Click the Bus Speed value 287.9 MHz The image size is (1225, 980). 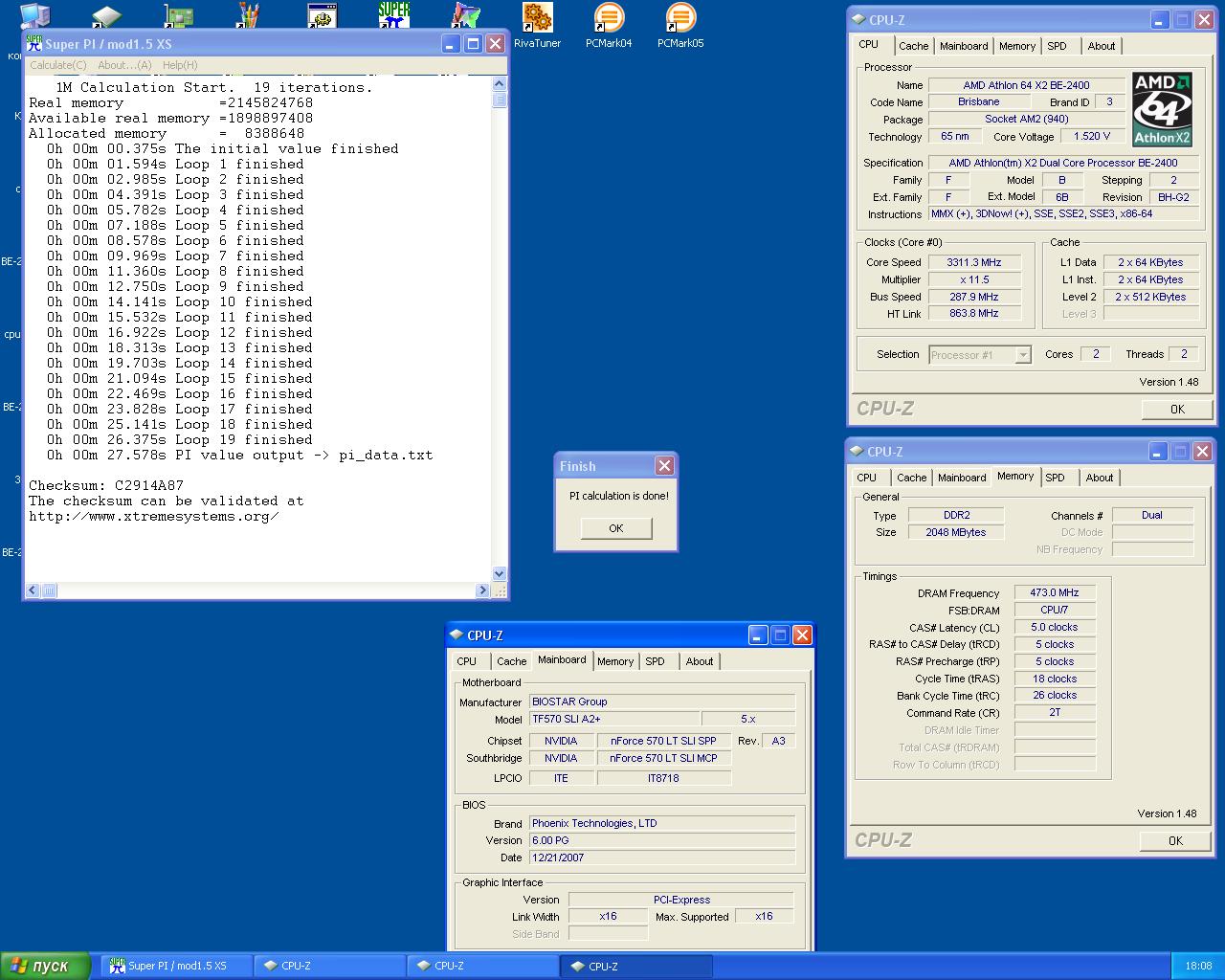pos(973,297)
